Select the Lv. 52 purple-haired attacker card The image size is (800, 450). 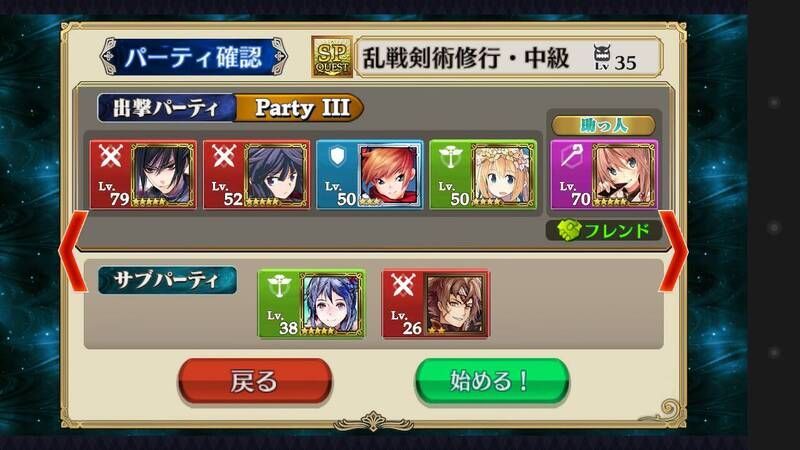pos(256,174)
